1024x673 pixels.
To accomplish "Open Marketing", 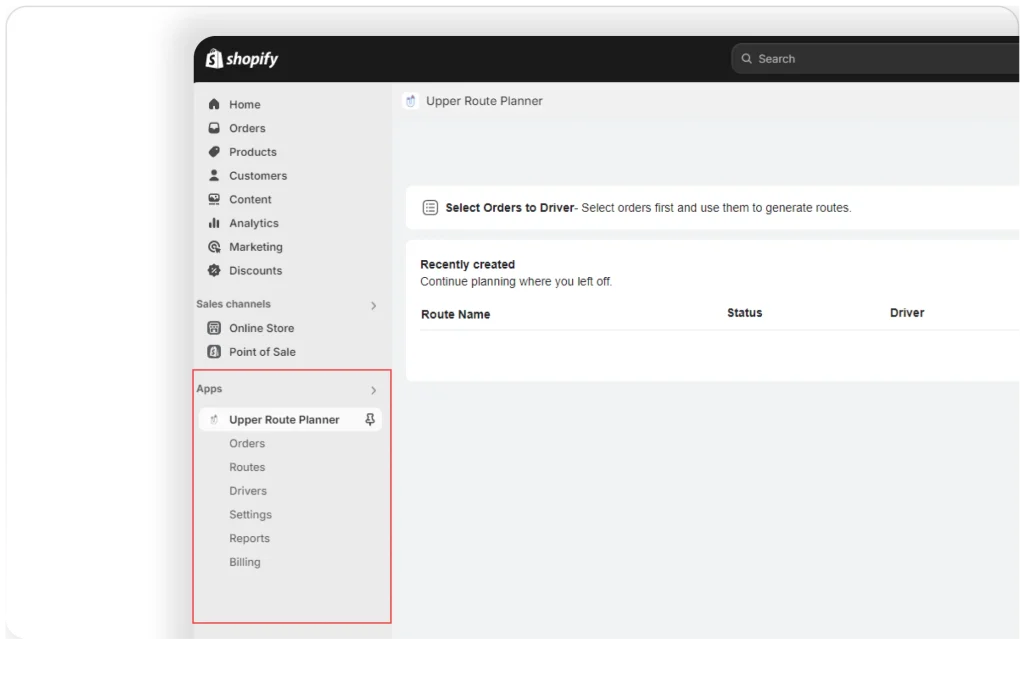I will pyautogui.click(x=255, y=247).
